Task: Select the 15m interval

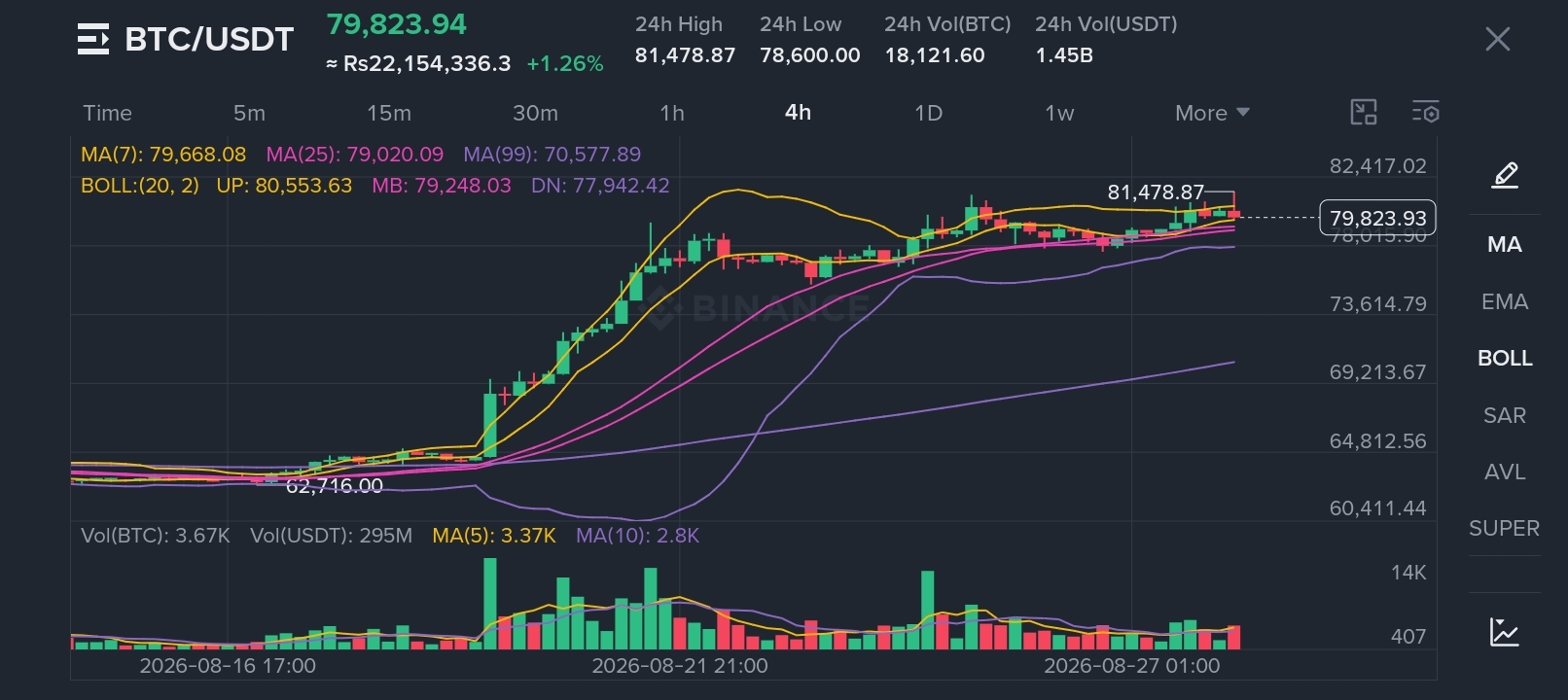Action: 389,113
